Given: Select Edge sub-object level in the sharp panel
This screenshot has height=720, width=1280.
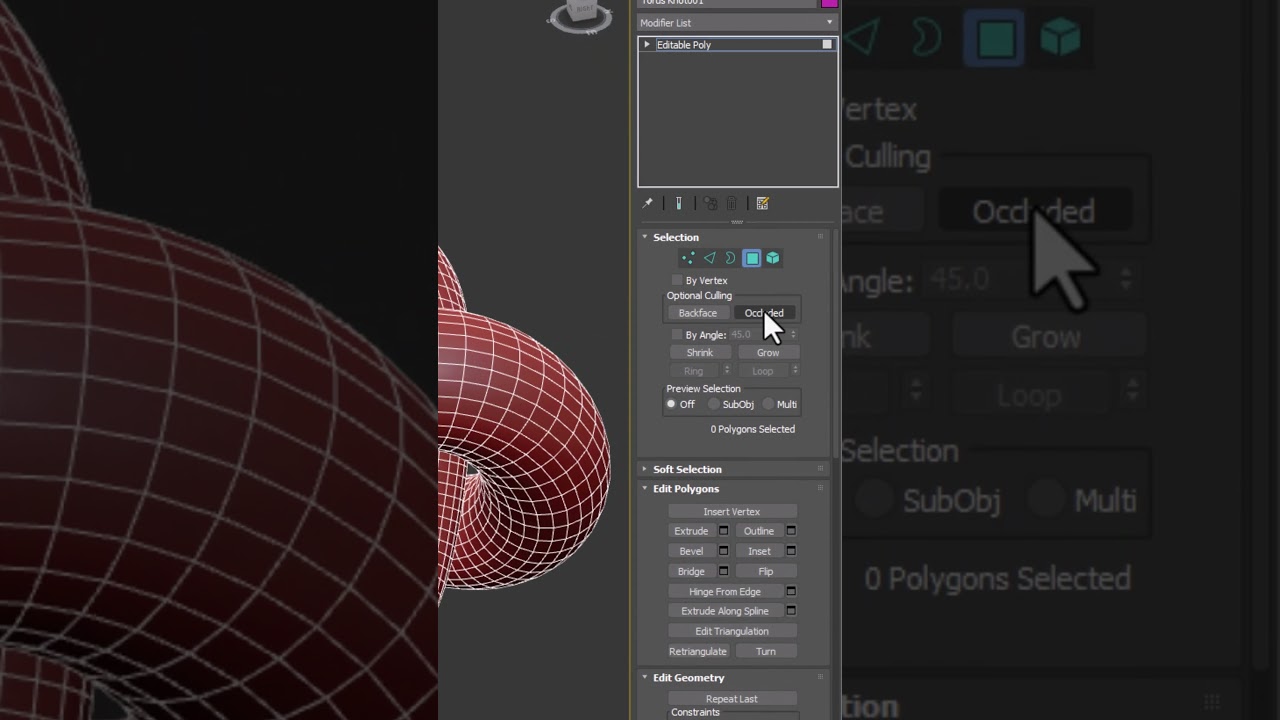Looking at the screenshot, I should 709,258.
